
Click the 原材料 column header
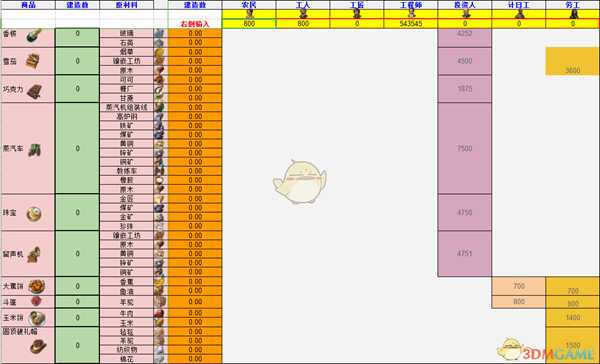coord(127,5)
